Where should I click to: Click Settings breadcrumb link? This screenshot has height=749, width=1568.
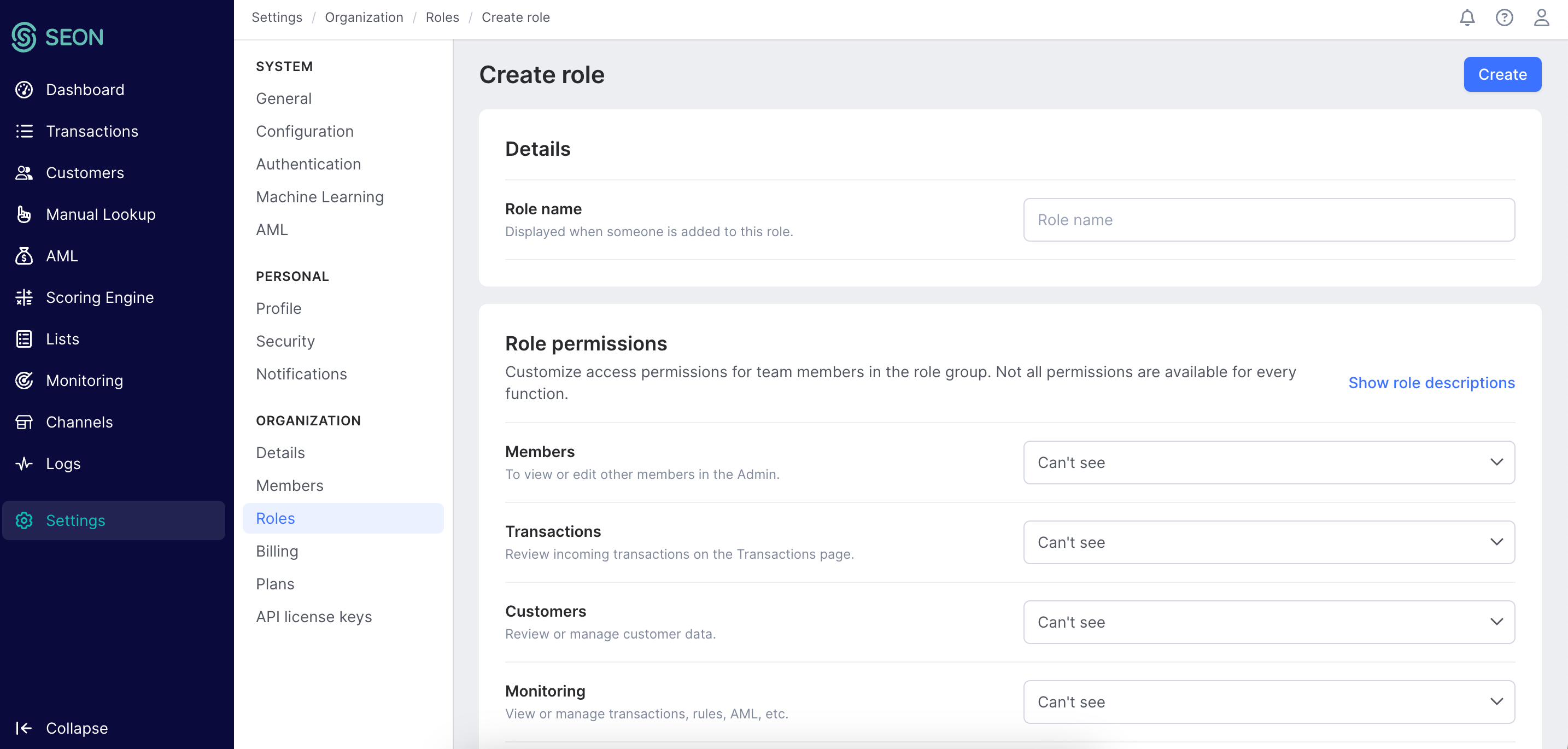pos(277,17)
